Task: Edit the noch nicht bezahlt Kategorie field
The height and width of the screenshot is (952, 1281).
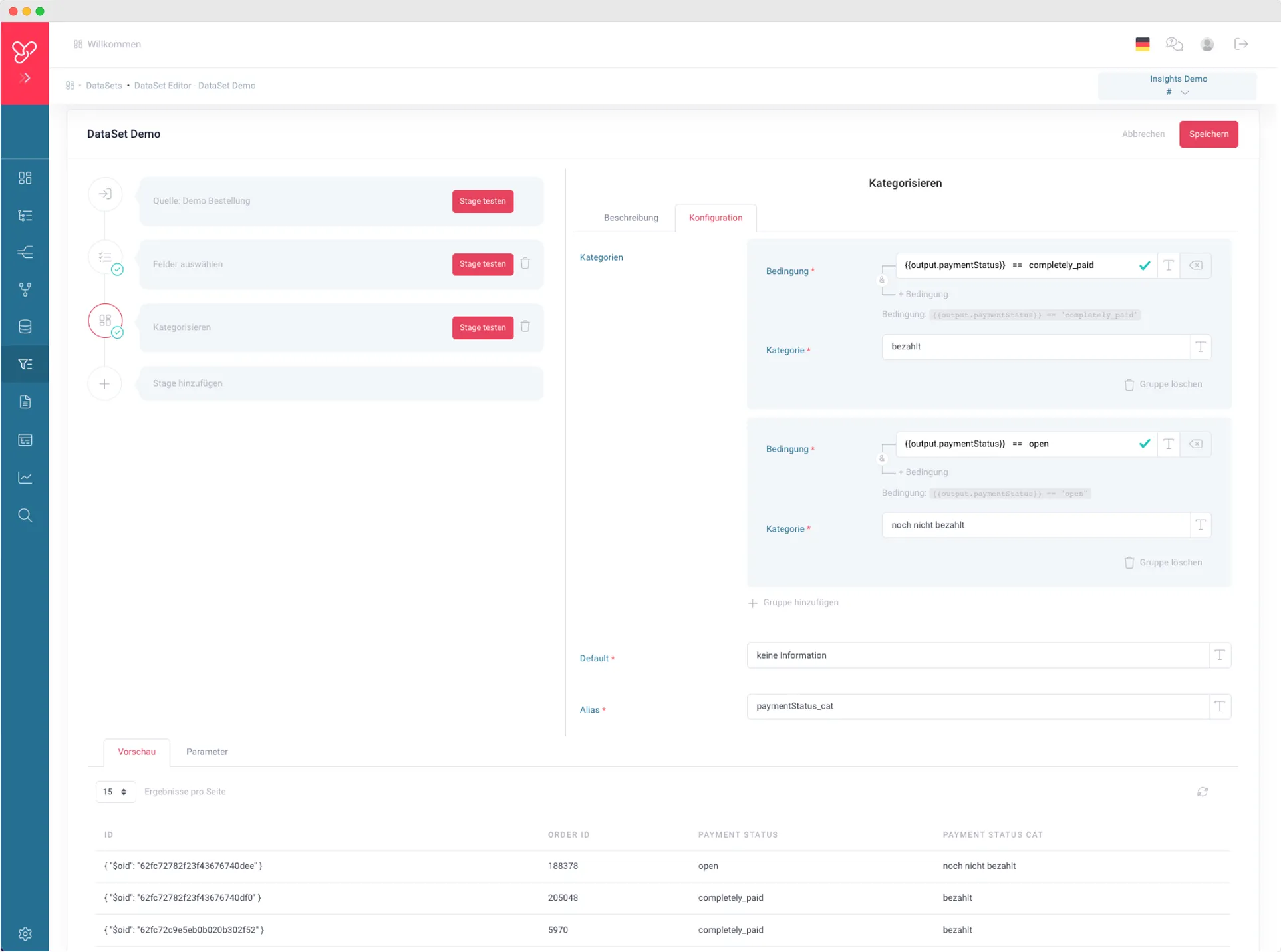Action: [1036, 526]
